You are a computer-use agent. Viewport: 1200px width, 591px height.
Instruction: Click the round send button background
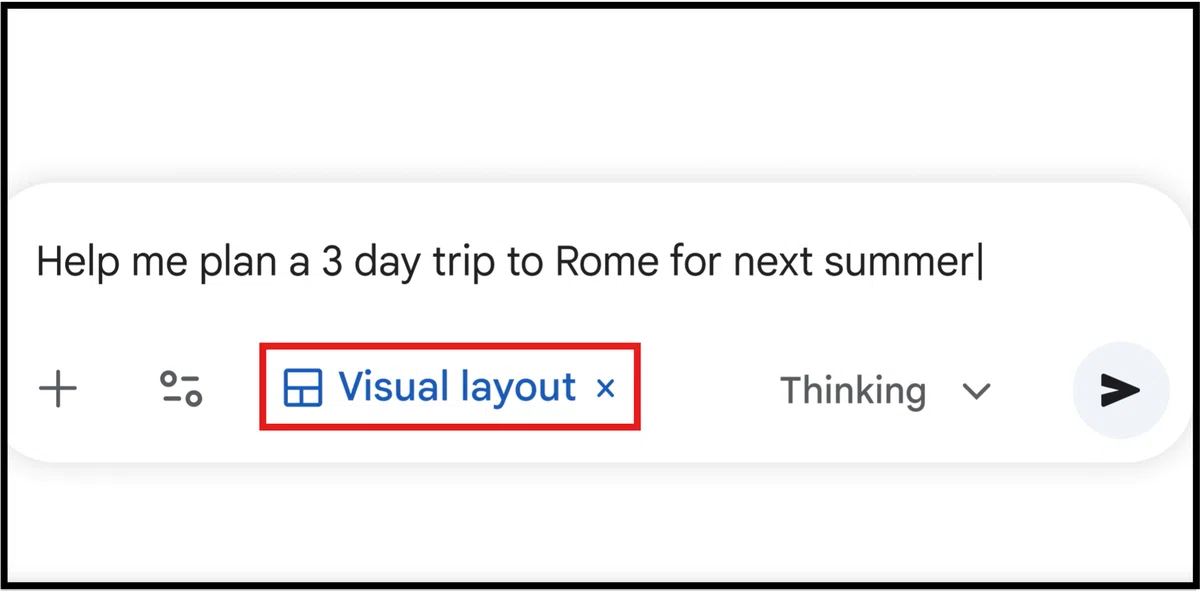(1120, 390)
